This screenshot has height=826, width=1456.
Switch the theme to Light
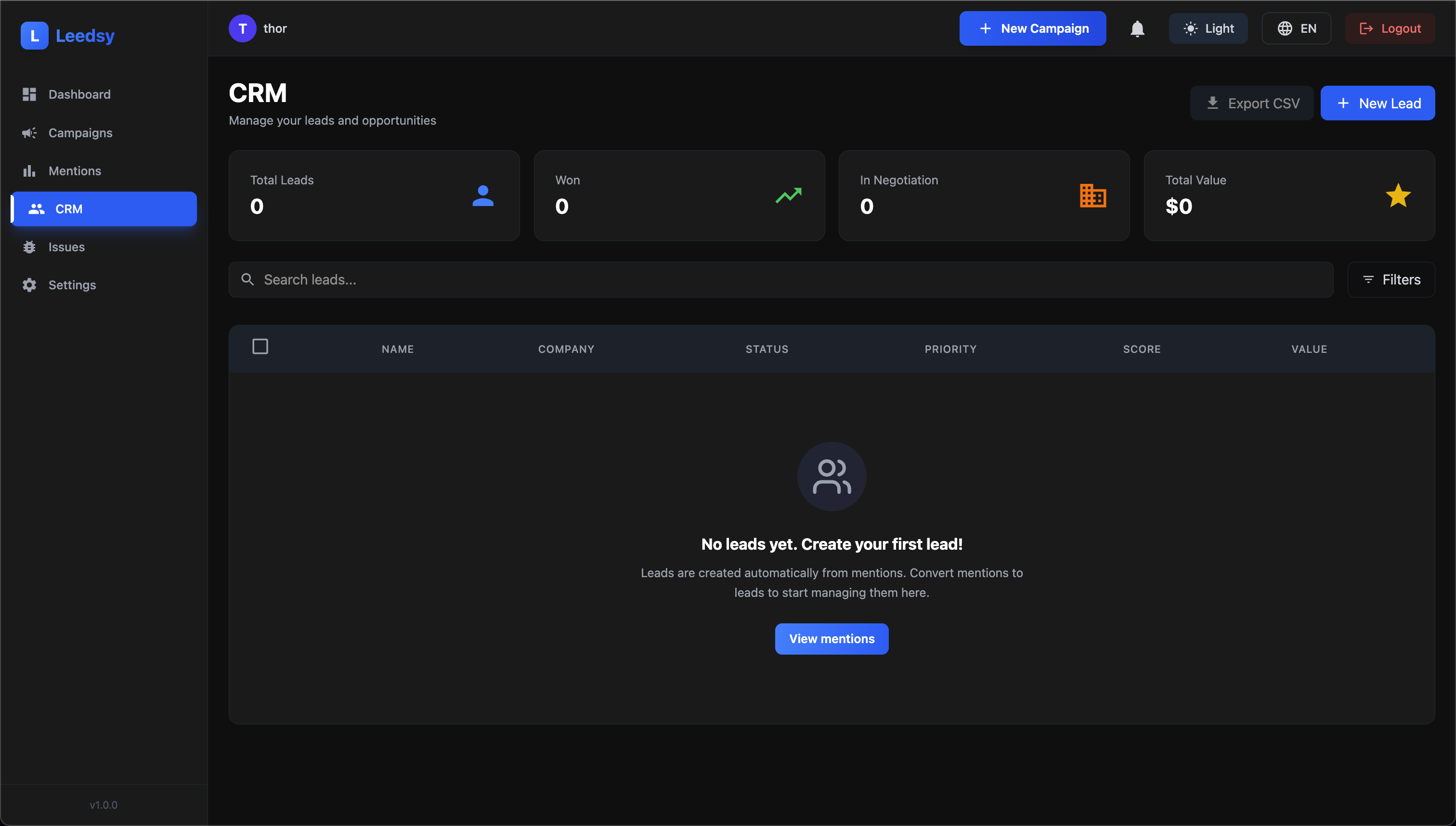pos(1209,28)
